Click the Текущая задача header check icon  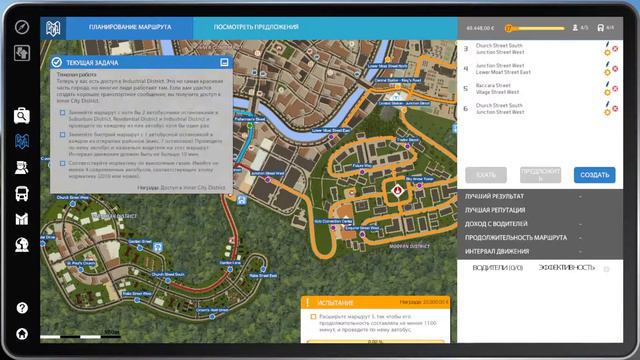57,62
